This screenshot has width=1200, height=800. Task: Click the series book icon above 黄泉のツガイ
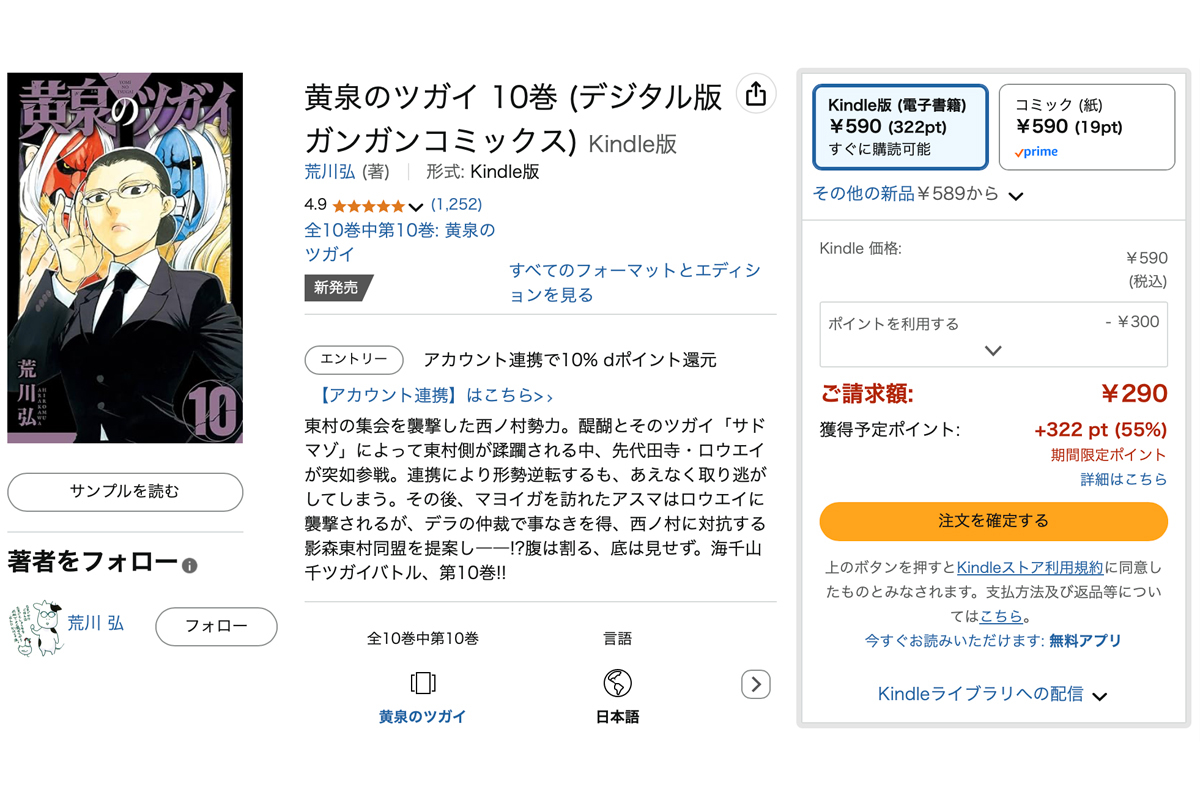[422, 683]
